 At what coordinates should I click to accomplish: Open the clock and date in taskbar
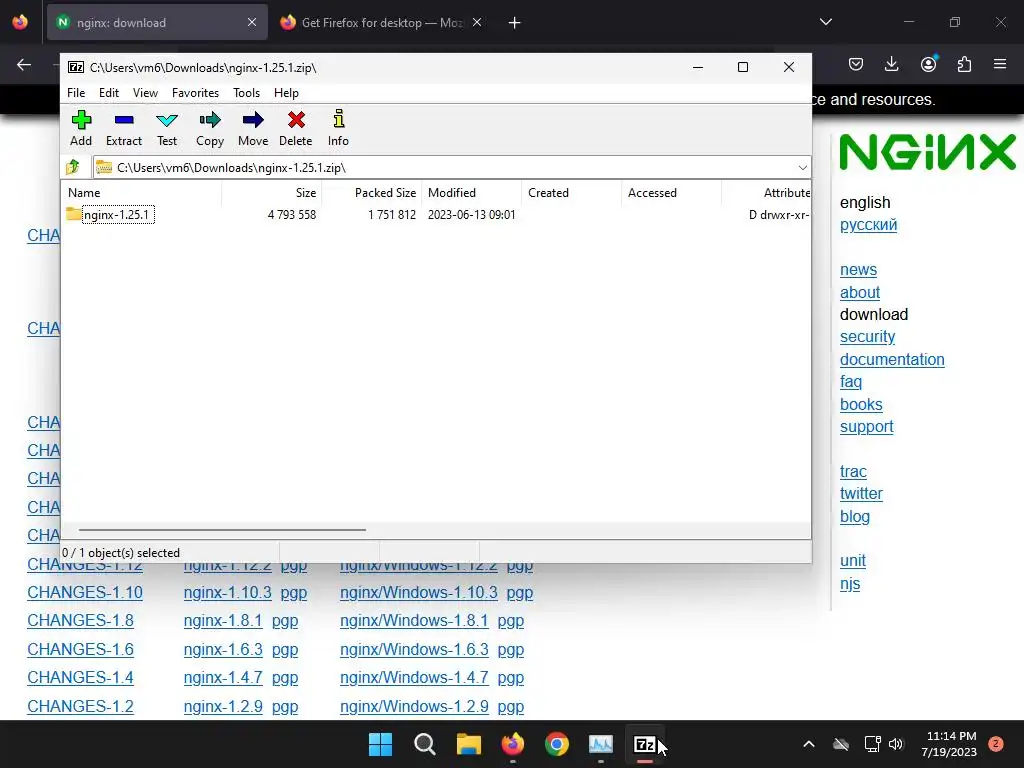point(949,744)
